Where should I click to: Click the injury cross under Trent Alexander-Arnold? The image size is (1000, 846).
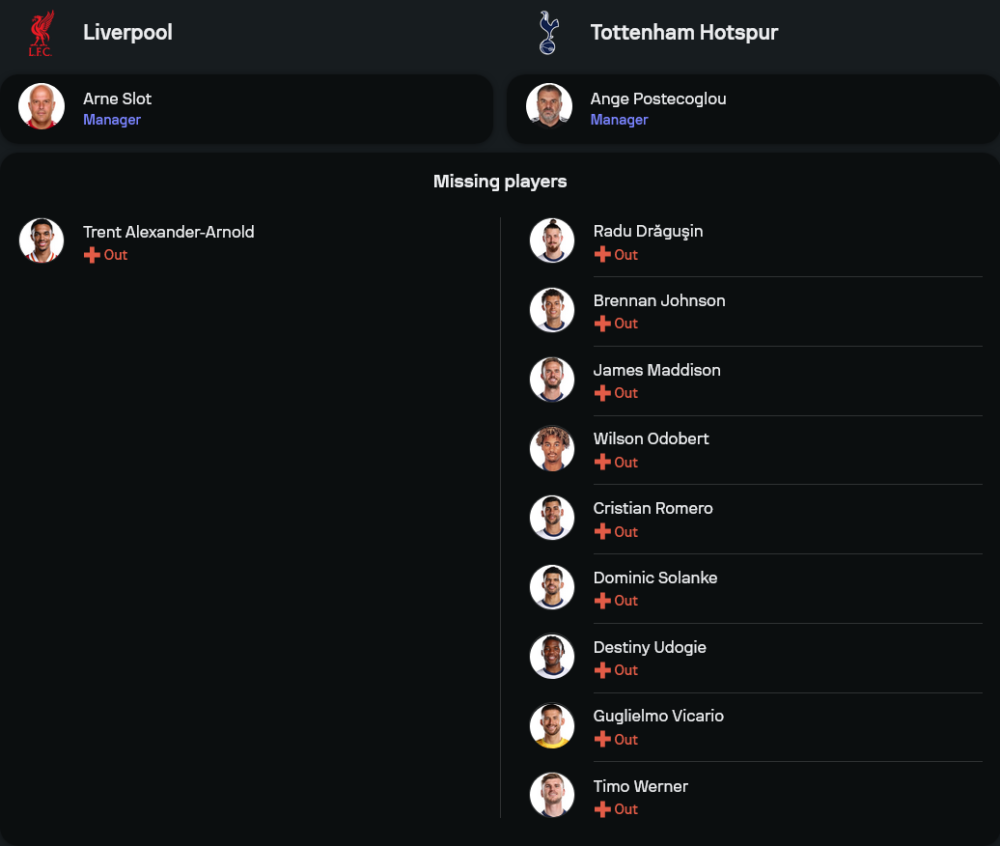tap(92, 255)
